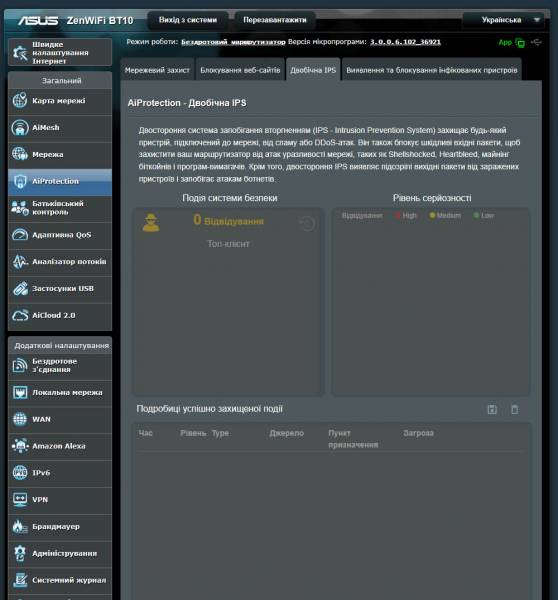Reset the security event counter icon
The width and height of the screenshot is (558, 600).
click(307, 223)
